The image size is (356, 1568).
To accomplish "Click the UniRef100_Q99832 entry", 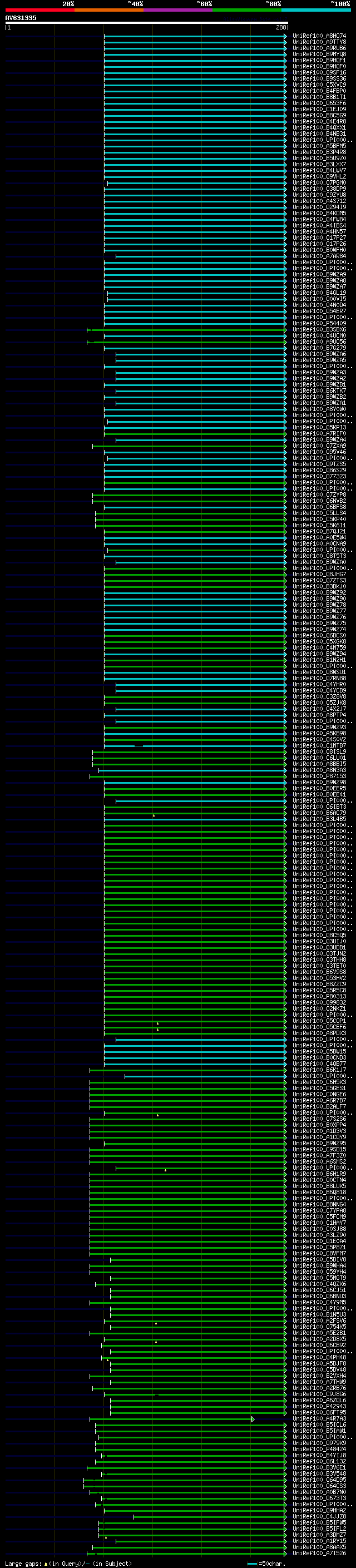I will click(319, 1002).
